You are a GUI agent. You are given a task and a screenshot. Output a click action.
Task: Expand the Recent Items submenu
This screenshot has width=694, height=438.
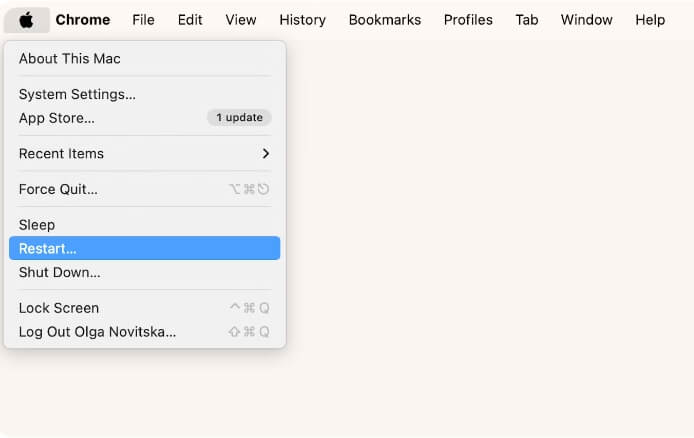[x=144, y=154]
